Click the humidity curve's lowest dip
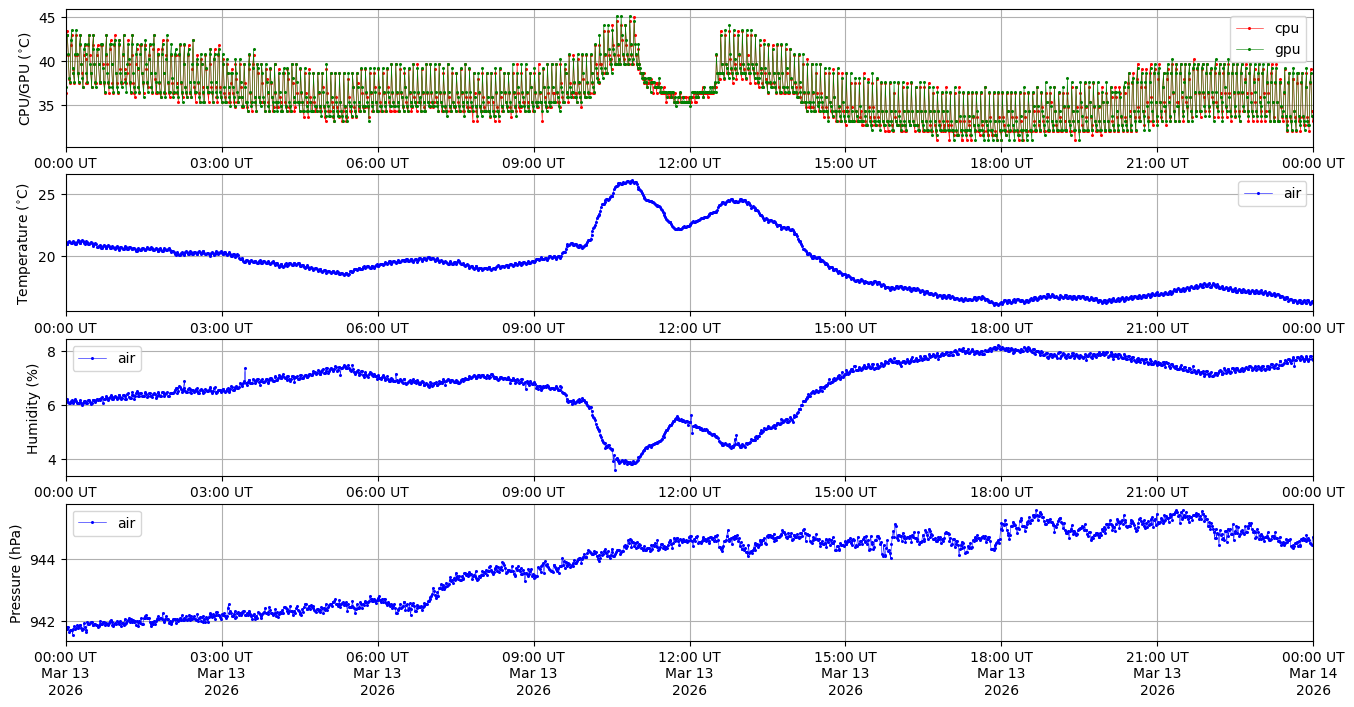1354x707 pixels. (x=616, y=469)
